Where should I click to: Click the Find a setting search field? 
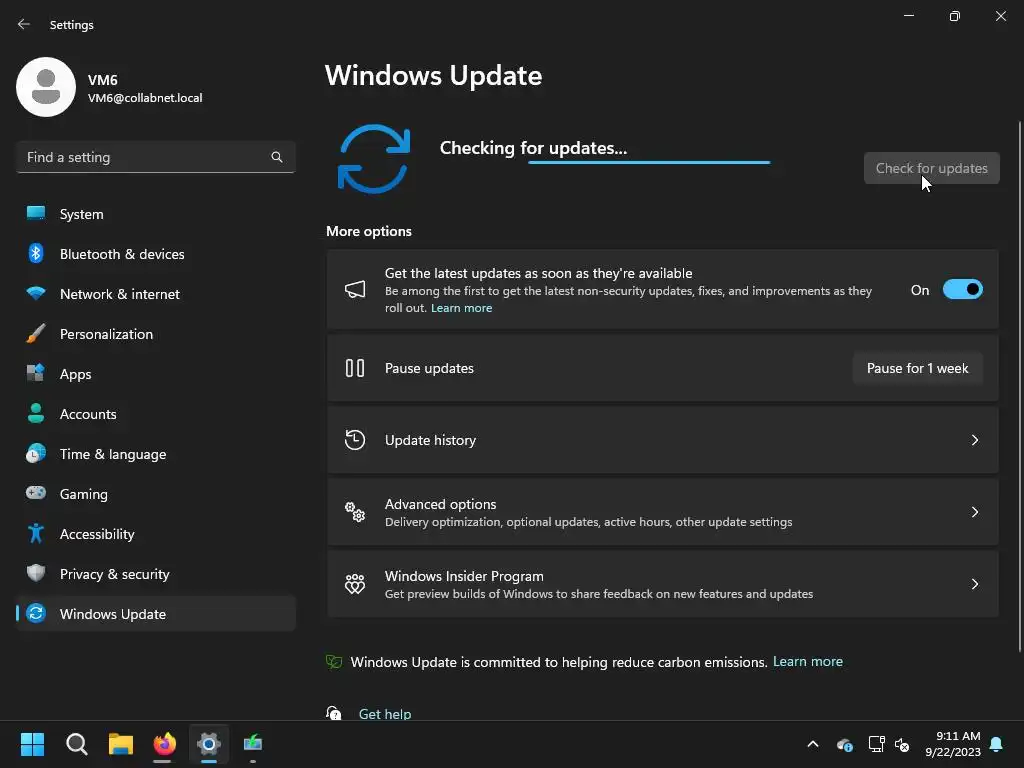click(155, 157)
